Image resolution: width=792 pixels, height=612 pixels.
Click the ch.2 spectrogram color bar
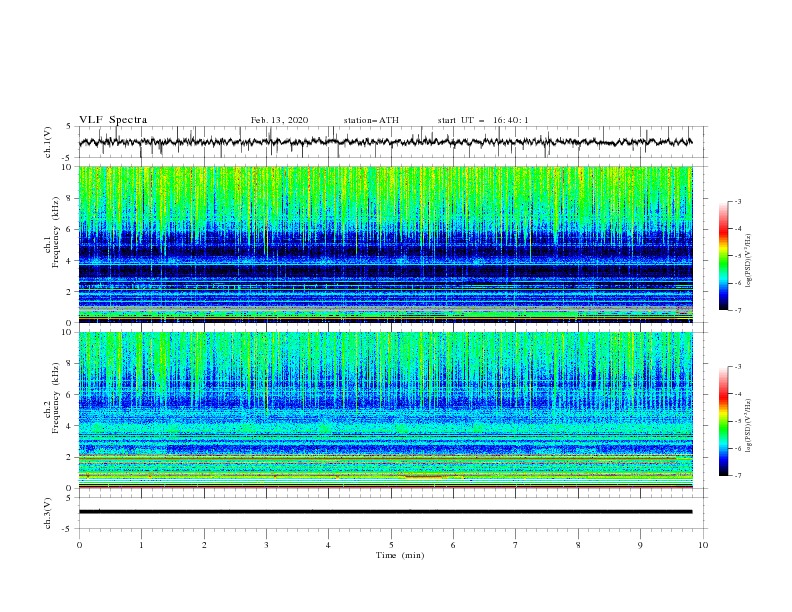tap(723, 421)
